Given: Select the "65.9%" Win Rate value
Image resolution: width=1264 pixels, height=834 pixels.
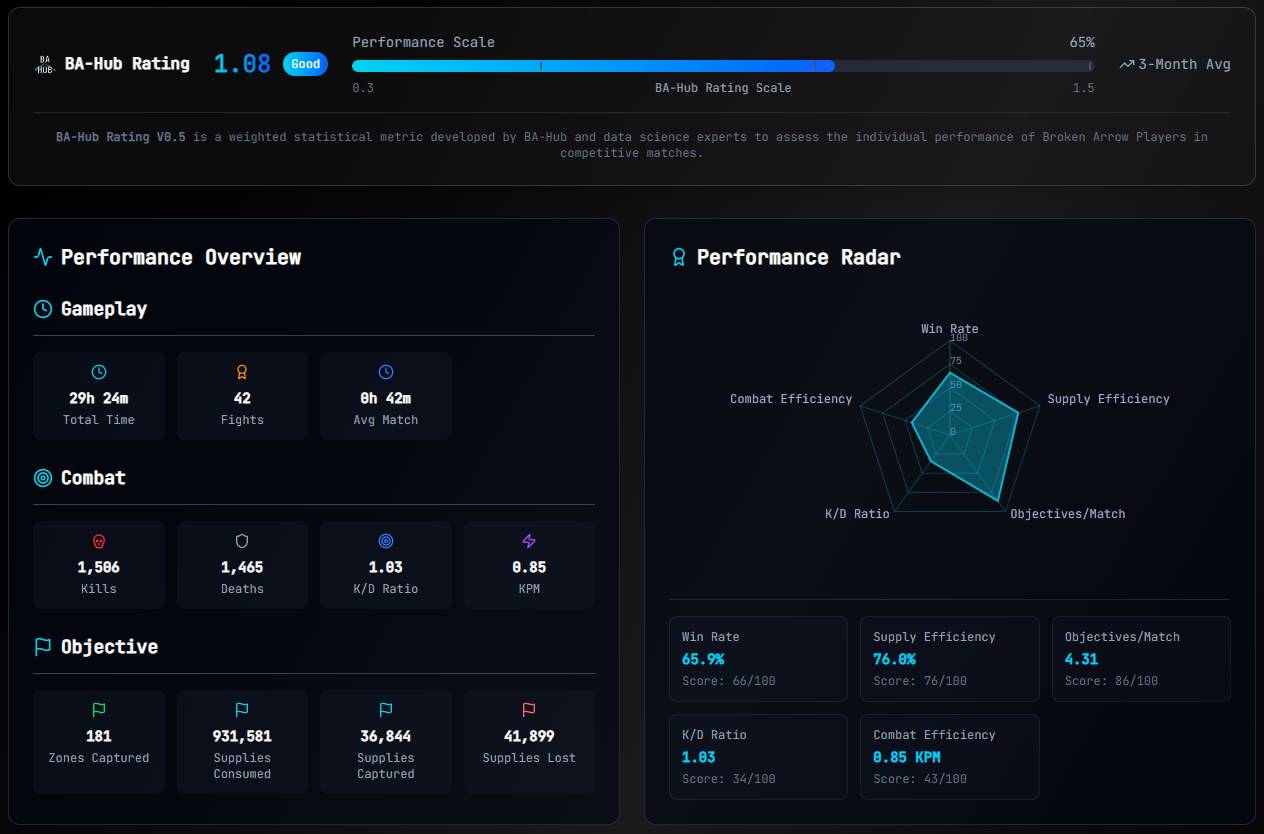Looking at the screenshot, I should pos(703,659).
